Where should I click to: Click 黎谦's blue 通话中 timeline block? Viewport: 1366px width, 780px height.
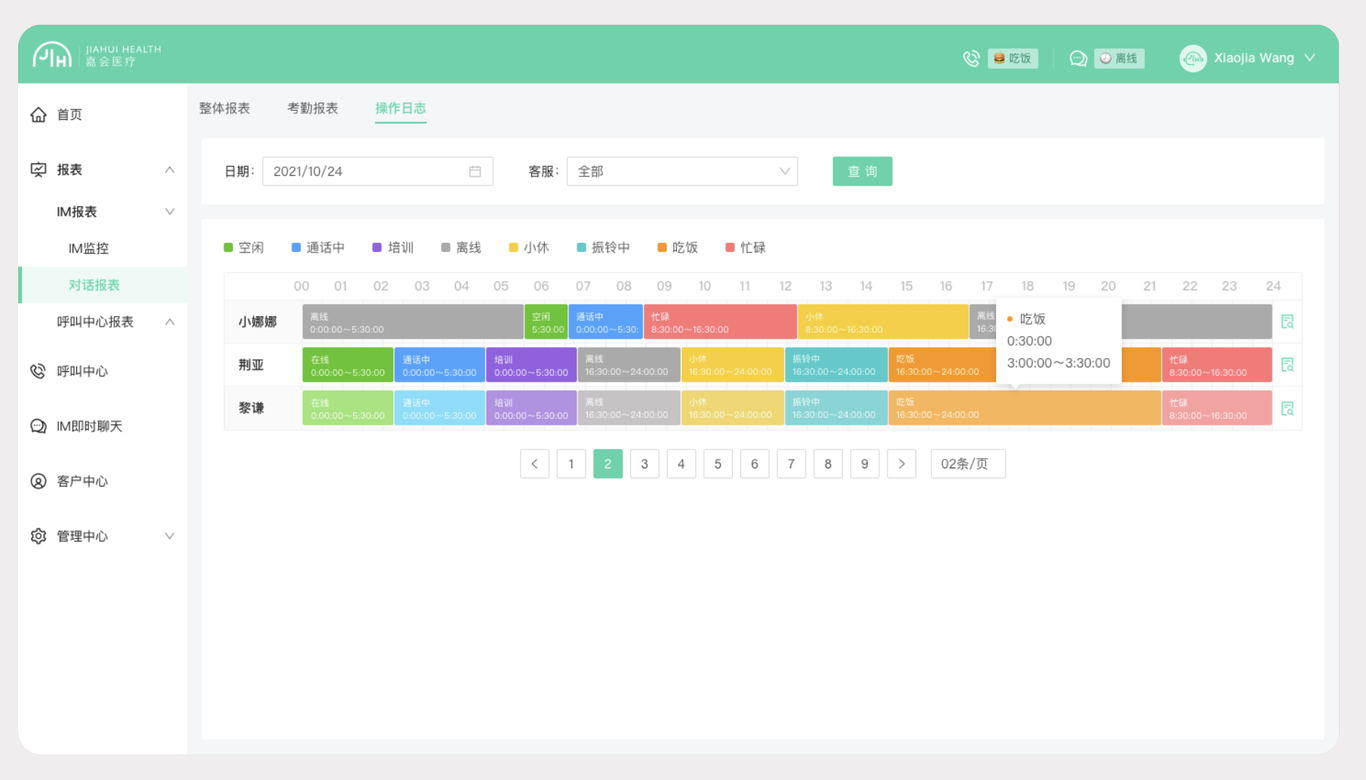(x=440, y=408)
